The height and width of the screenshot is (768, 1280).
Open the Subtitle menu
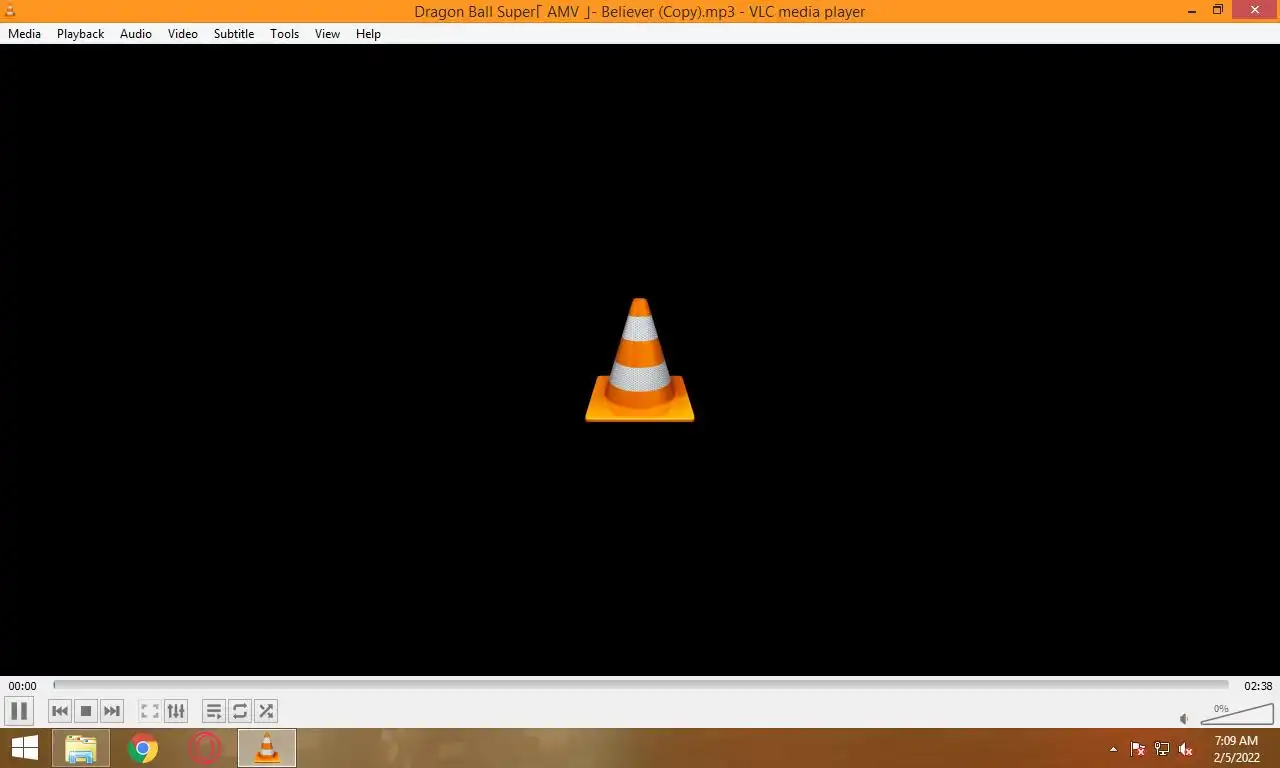[x=234, y=34]
